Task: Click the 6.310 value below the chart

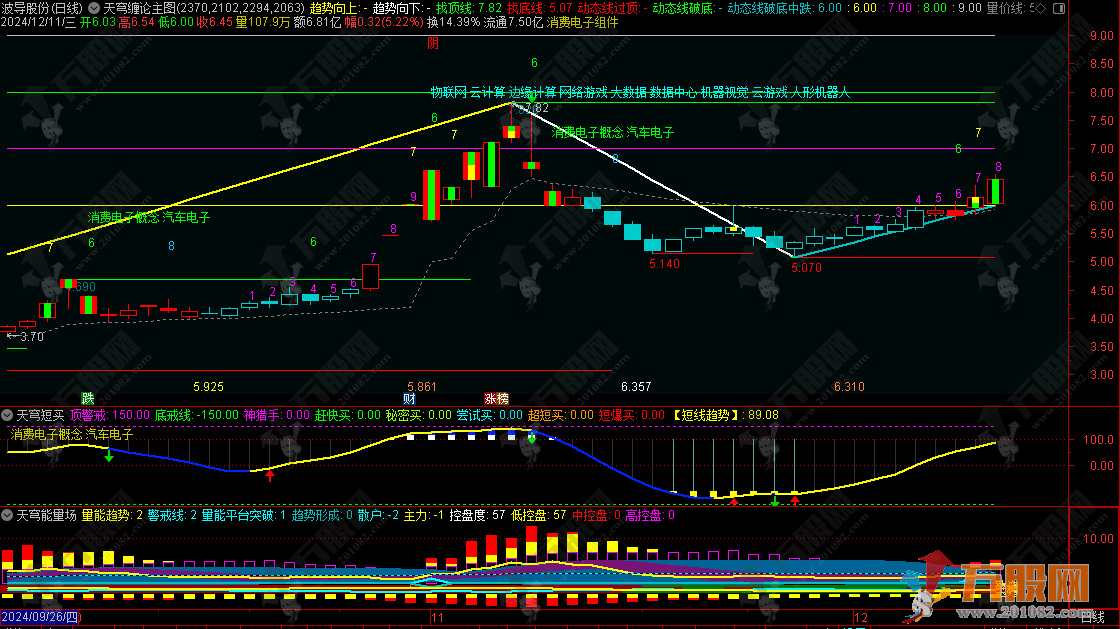Action: pyautogui.click(x=849, y=386)
